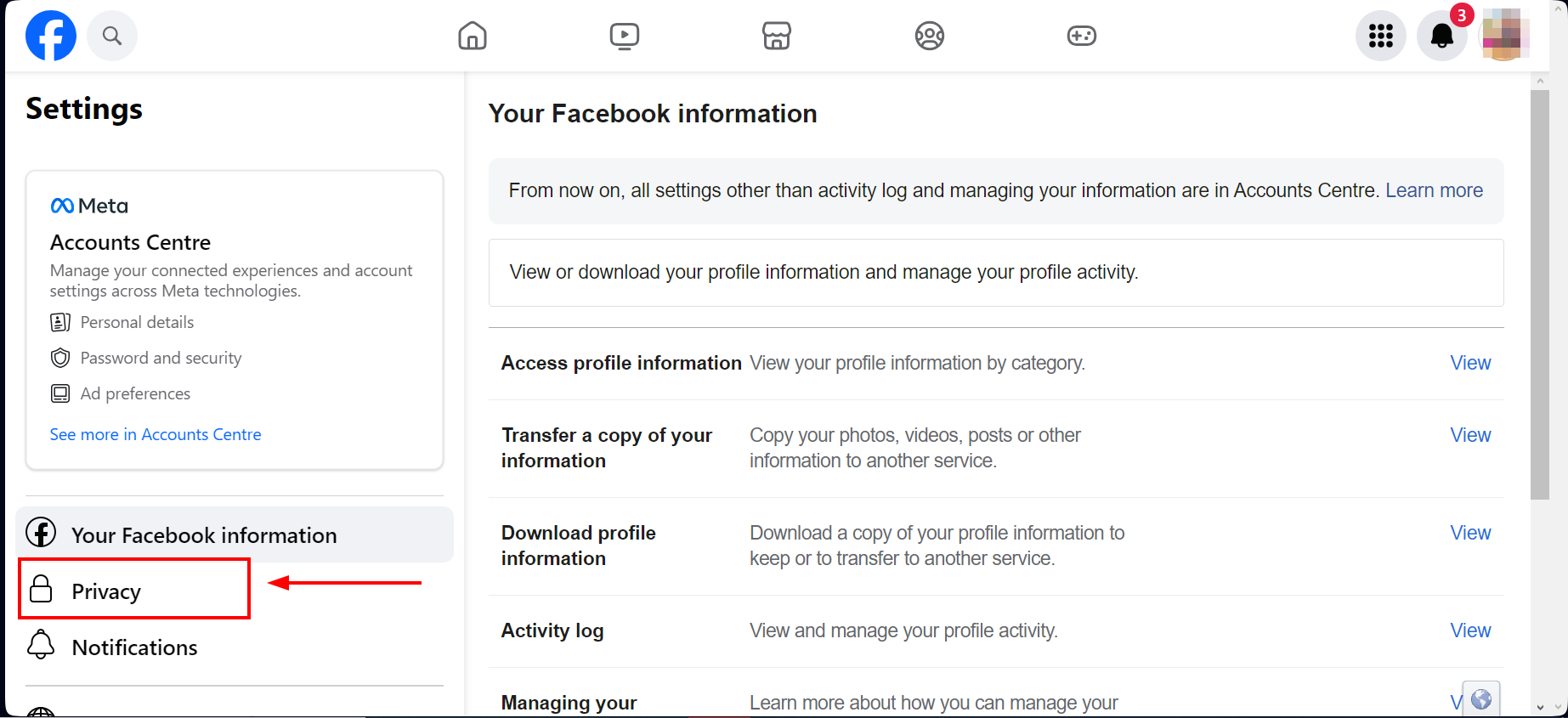Check notifications via the bell icon
The height and width of the screenshot is (718, 1568).
[x=1442, y=36]
